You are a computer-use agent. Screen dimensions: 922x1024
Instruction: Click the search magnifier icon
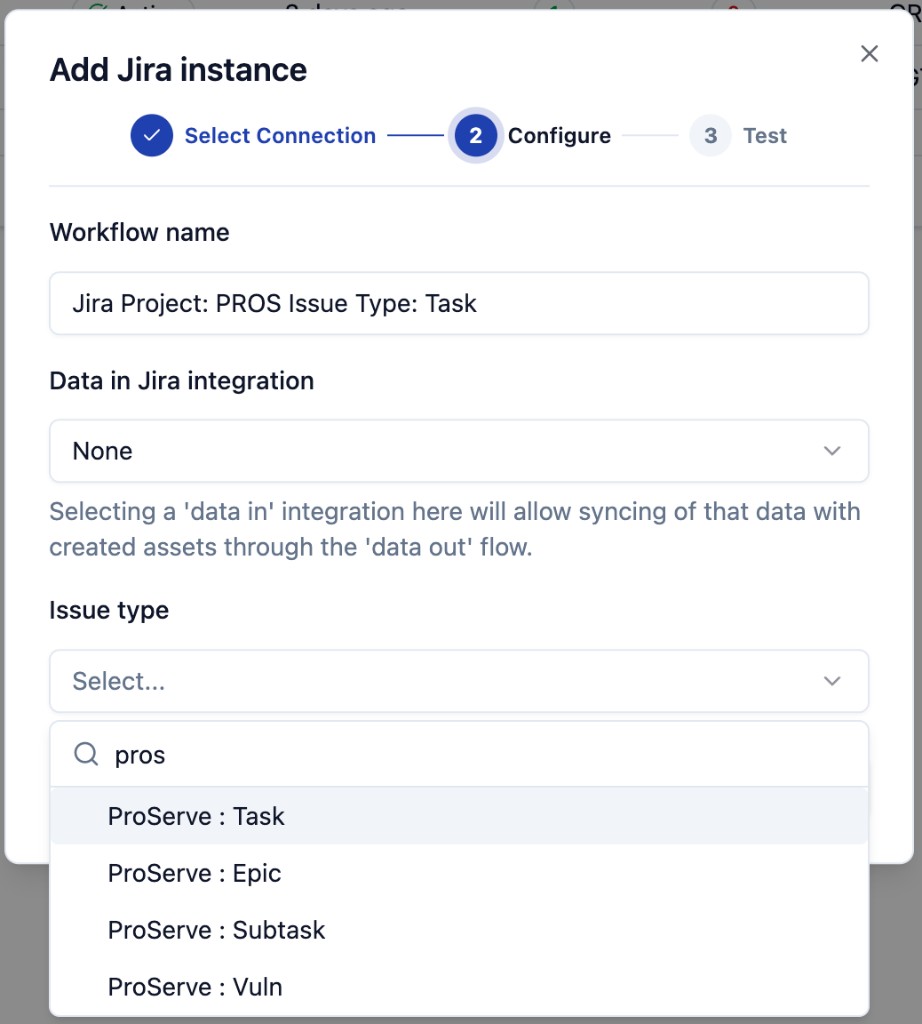point(86,754)
